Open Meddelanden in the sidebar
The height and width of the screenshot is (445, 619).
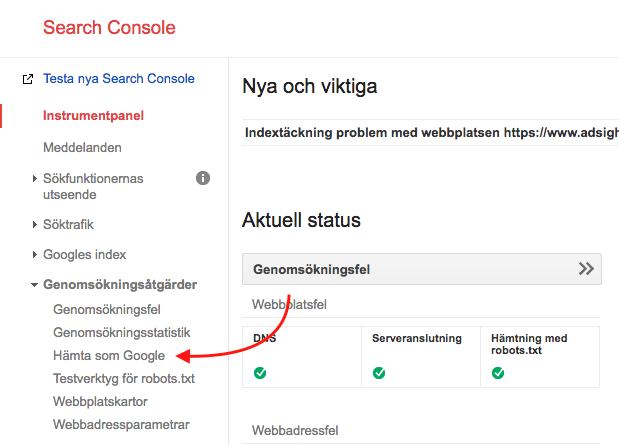point(83,148)
